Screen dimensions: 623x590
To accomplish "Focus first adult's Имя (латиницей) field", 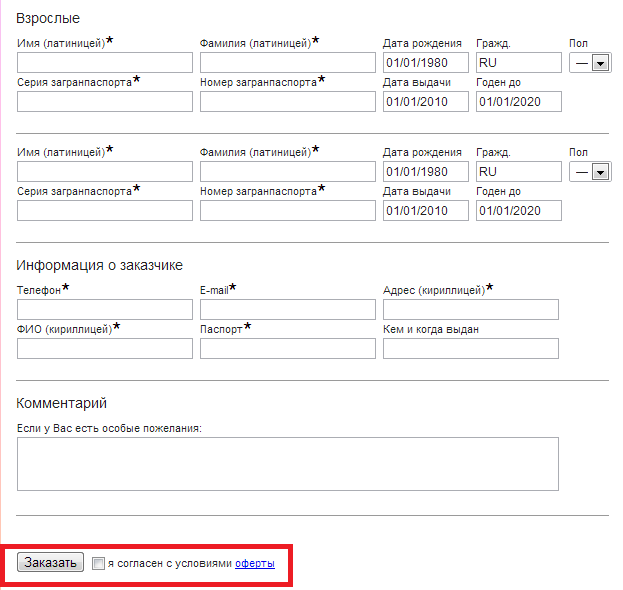I will [x=105, y=63].
